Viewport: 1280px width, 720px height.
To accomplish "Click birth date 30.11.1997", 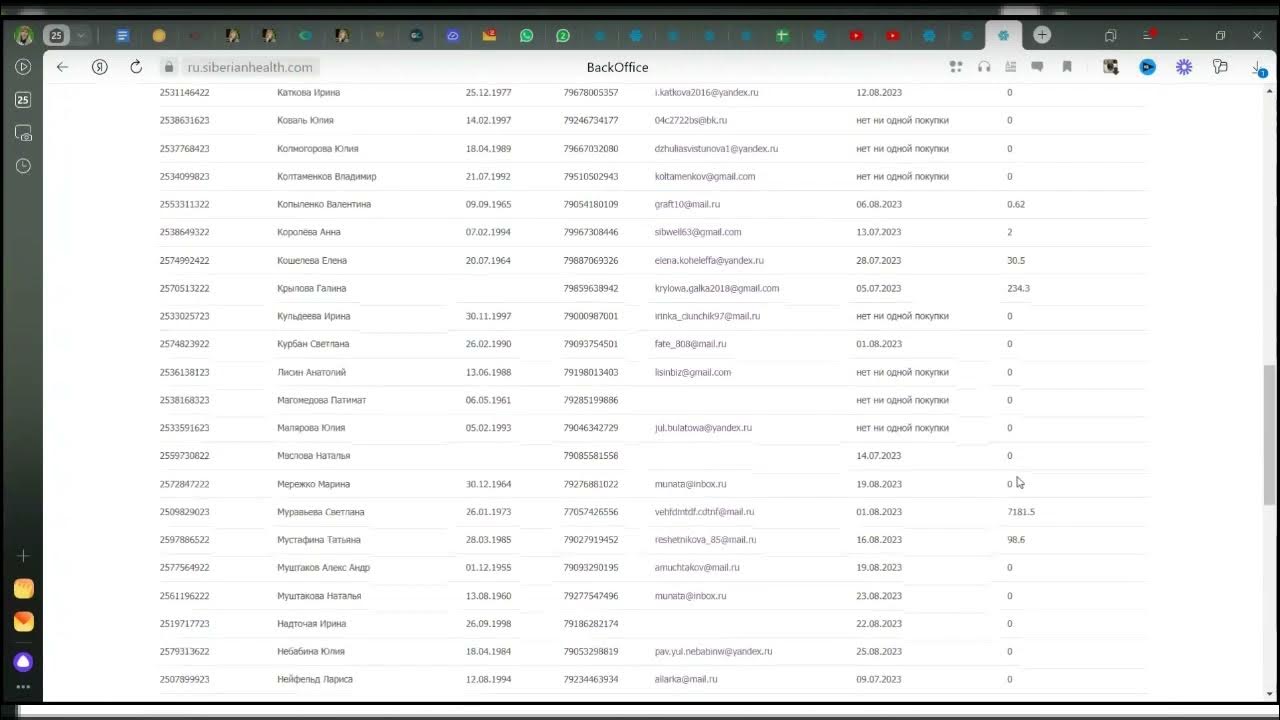I will pyautogui.click(x=489, y=316).
